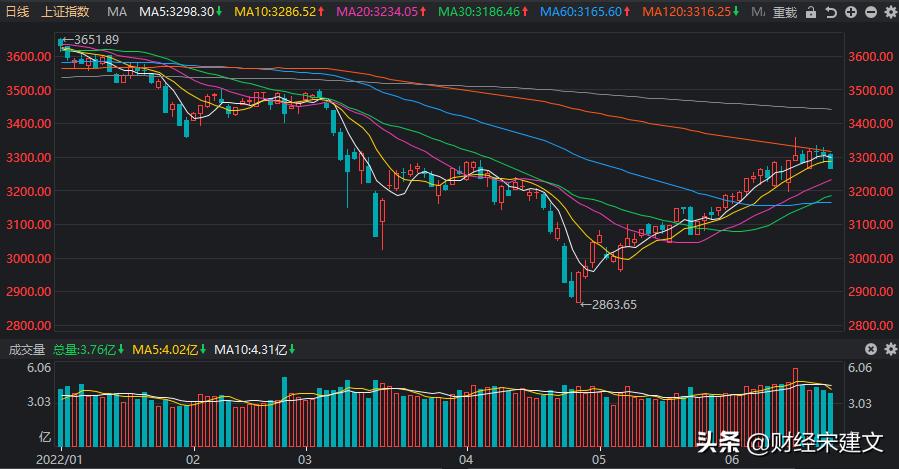Image resolution: width=899 pixels, height=469 pixels.
Task: Select the 日线 daily period tab
Action: (x=18, y=12)
